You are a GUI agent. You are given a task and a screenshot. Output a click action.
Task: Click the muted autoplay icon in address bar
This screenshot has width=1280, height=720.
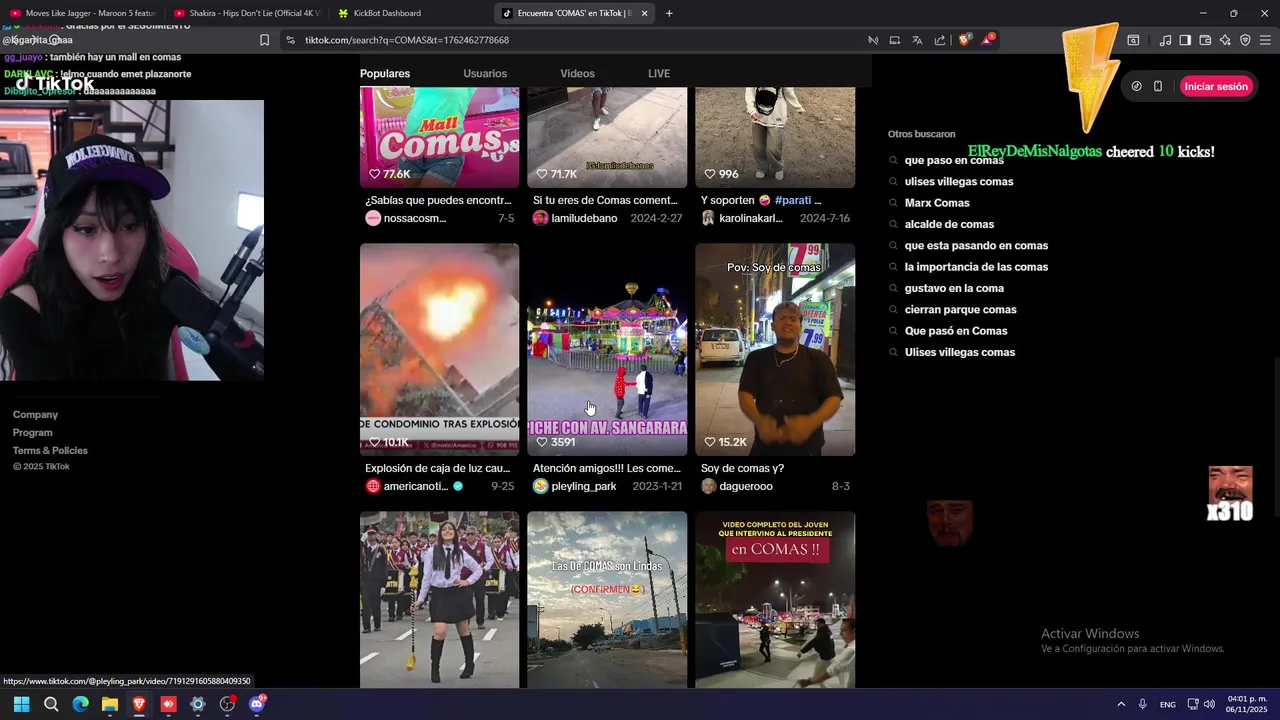tap(873, 40)
